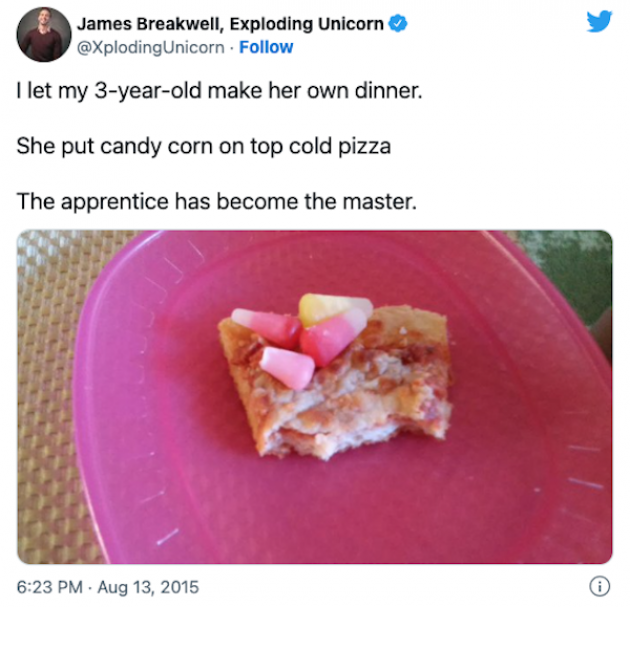Click the 6:23 PM timestamp
Image resolution: width=630 pixels, height=652 pixels.
(49, 587)
